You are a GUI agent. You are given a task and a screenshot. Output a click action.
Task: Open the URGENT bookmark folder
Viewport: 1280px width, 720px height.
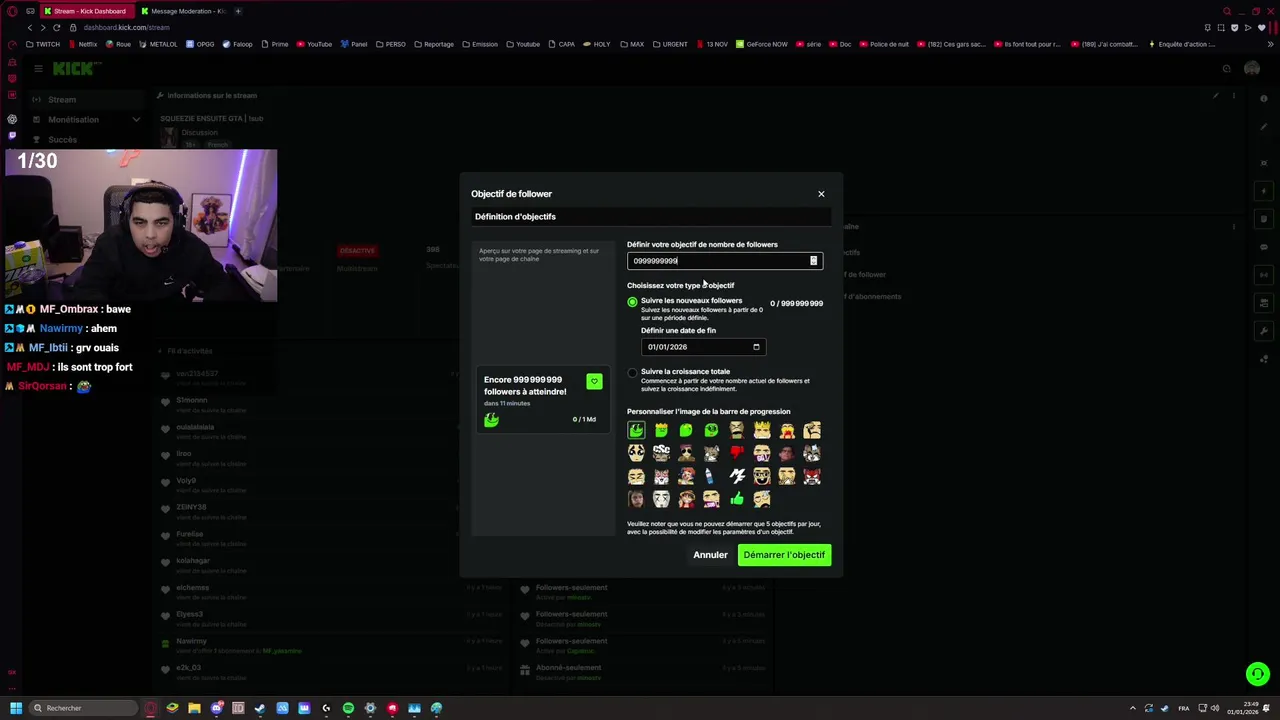669,44
